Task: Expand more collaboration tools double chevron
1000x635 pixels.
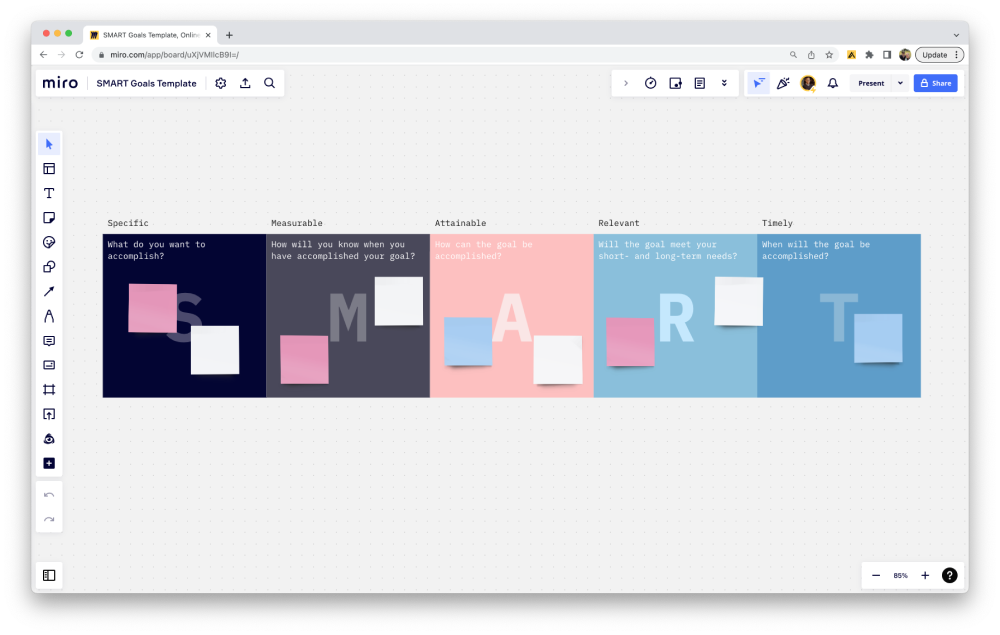Action: point(724,84)
